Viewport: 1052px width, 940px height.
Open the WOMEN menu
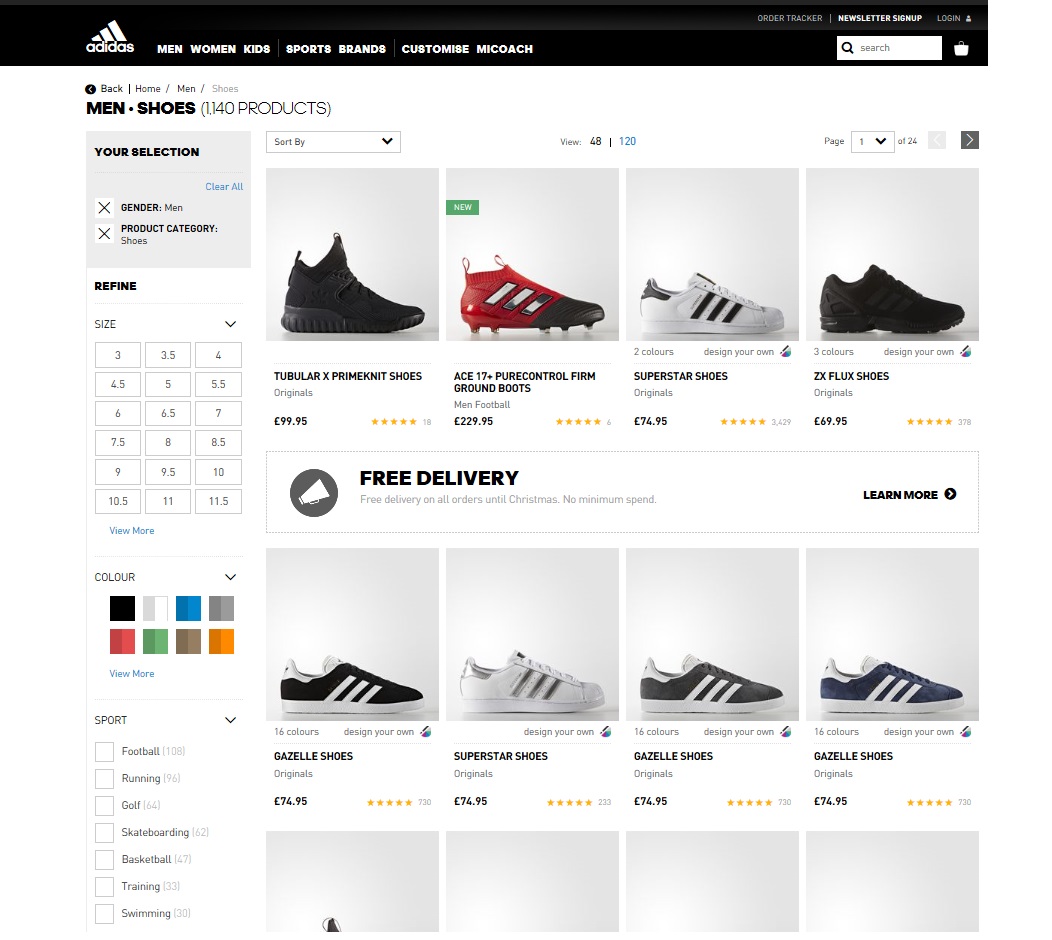coord(212,48)
